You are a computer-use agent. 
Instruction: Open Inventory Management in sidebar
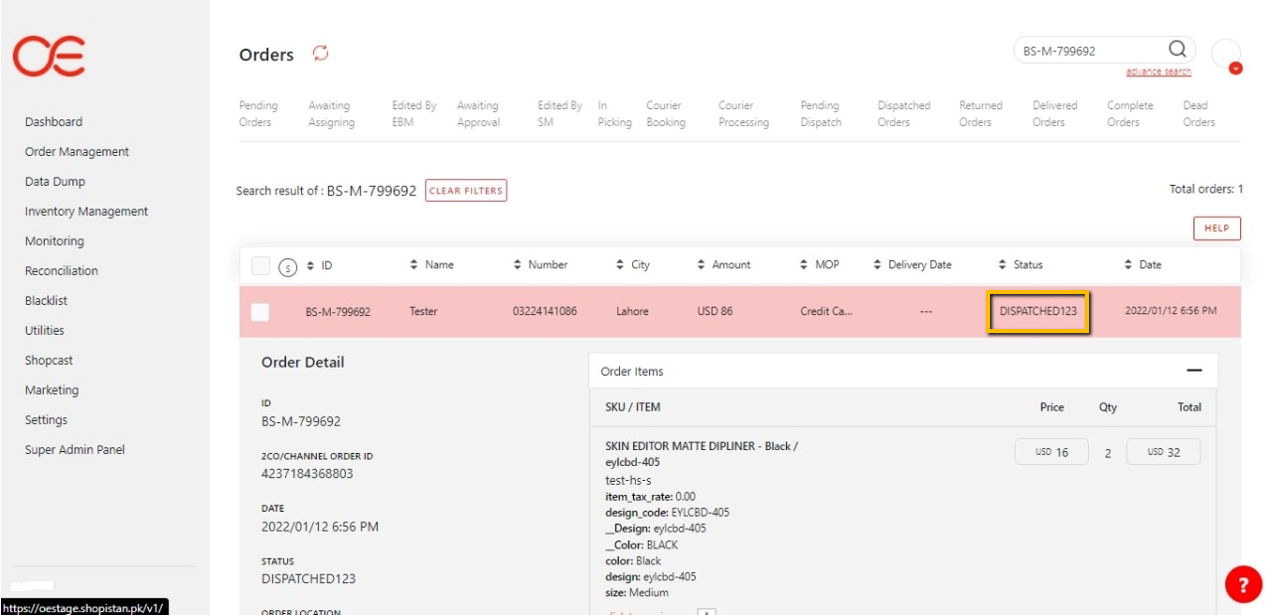pos(86,211)
